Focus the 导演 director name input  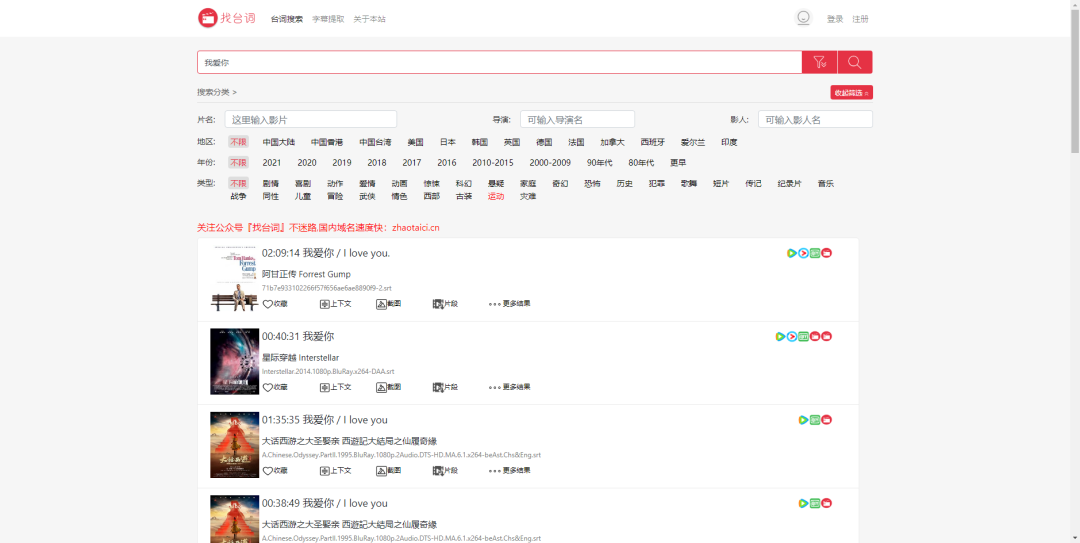click(x=577, y=119)
